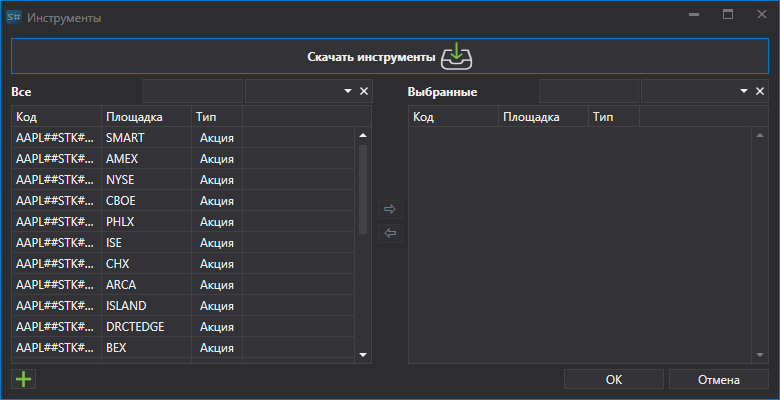Screen dimensions: 780x400
Task: Select the BEX exchange row
Action: point(183,348)
